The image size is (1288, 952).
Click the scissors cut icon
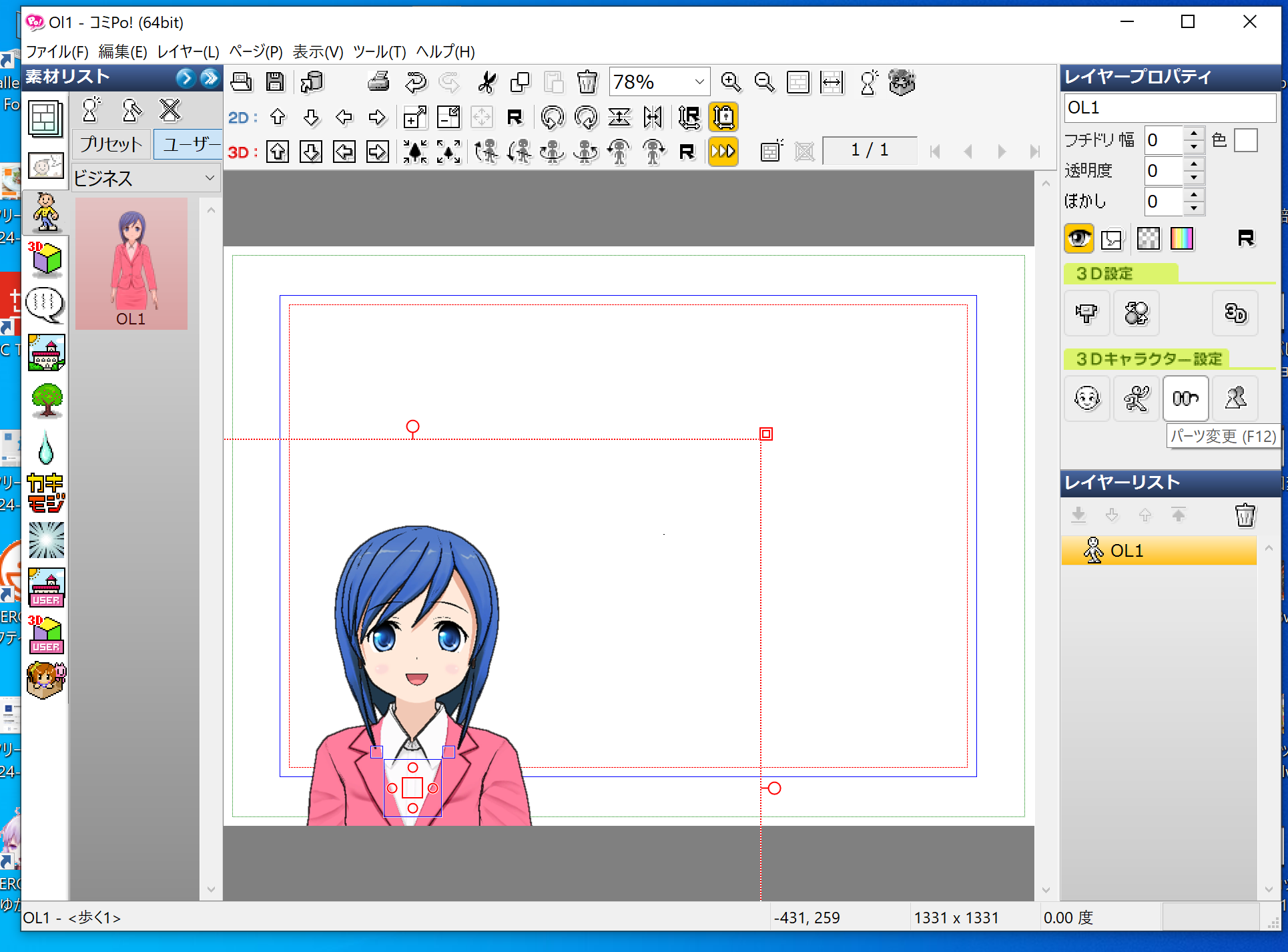coord(487,82)
